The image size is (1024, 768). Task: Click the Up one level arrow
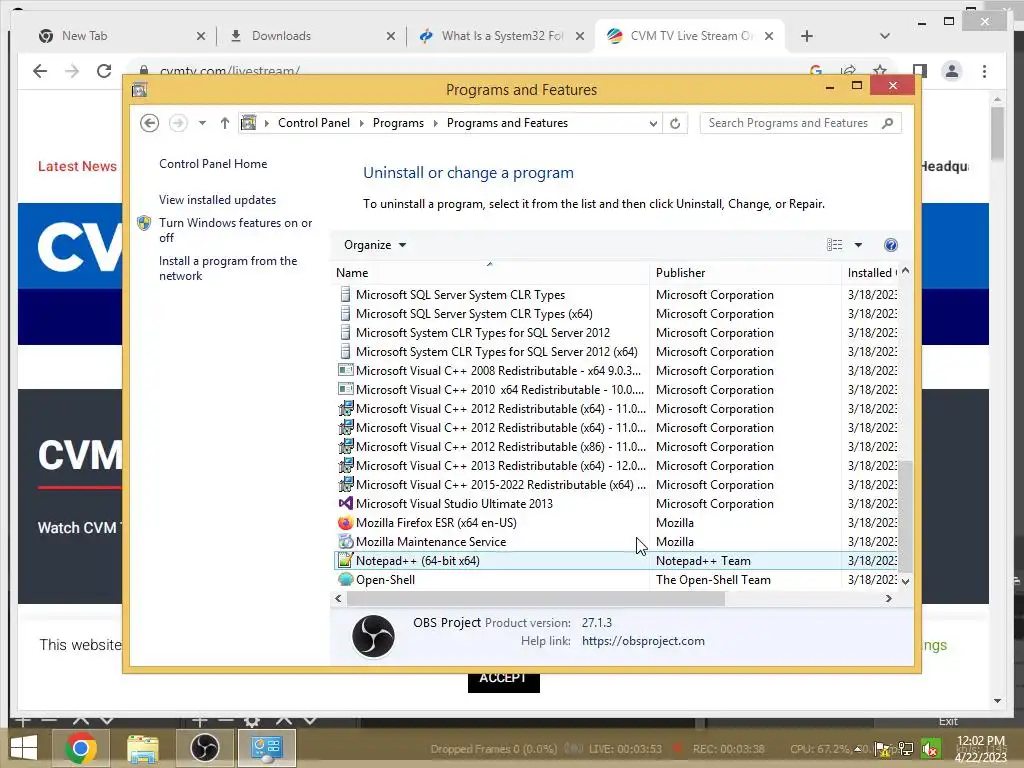(225, 123)
